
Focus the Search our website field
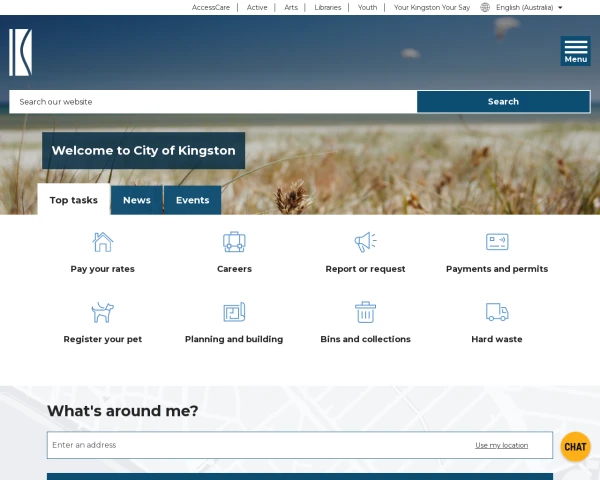[x=213, y=101]
